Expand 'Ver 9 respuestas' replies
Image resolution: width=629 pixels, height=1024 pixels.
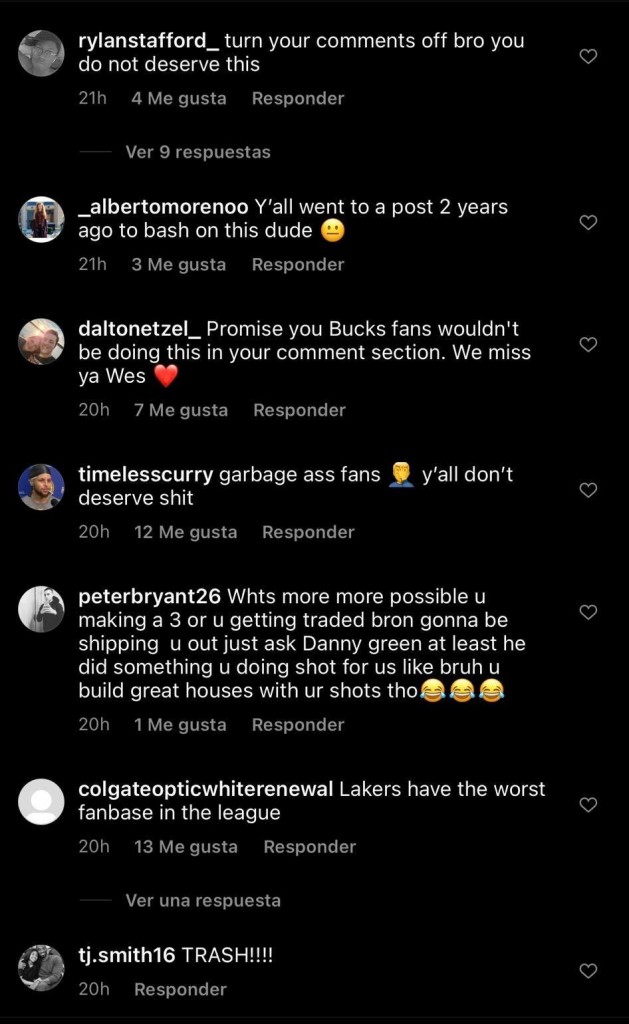(198, 152)
